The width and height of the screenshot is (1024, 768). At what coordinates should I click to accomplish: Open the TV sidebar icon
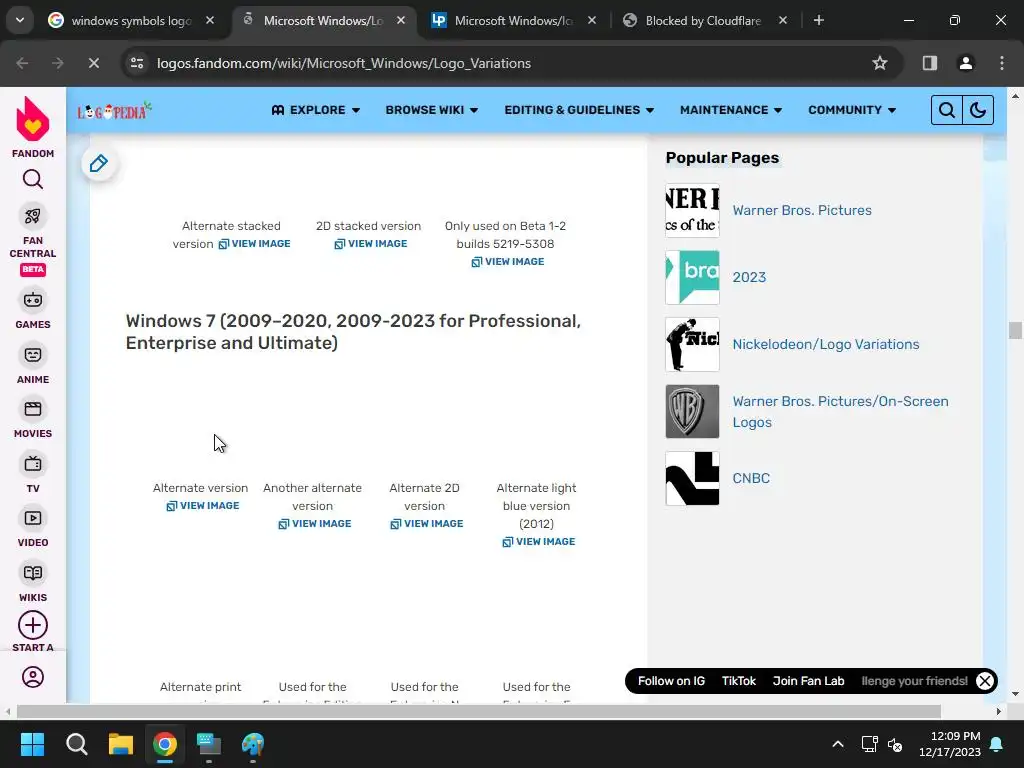[33, 464]
